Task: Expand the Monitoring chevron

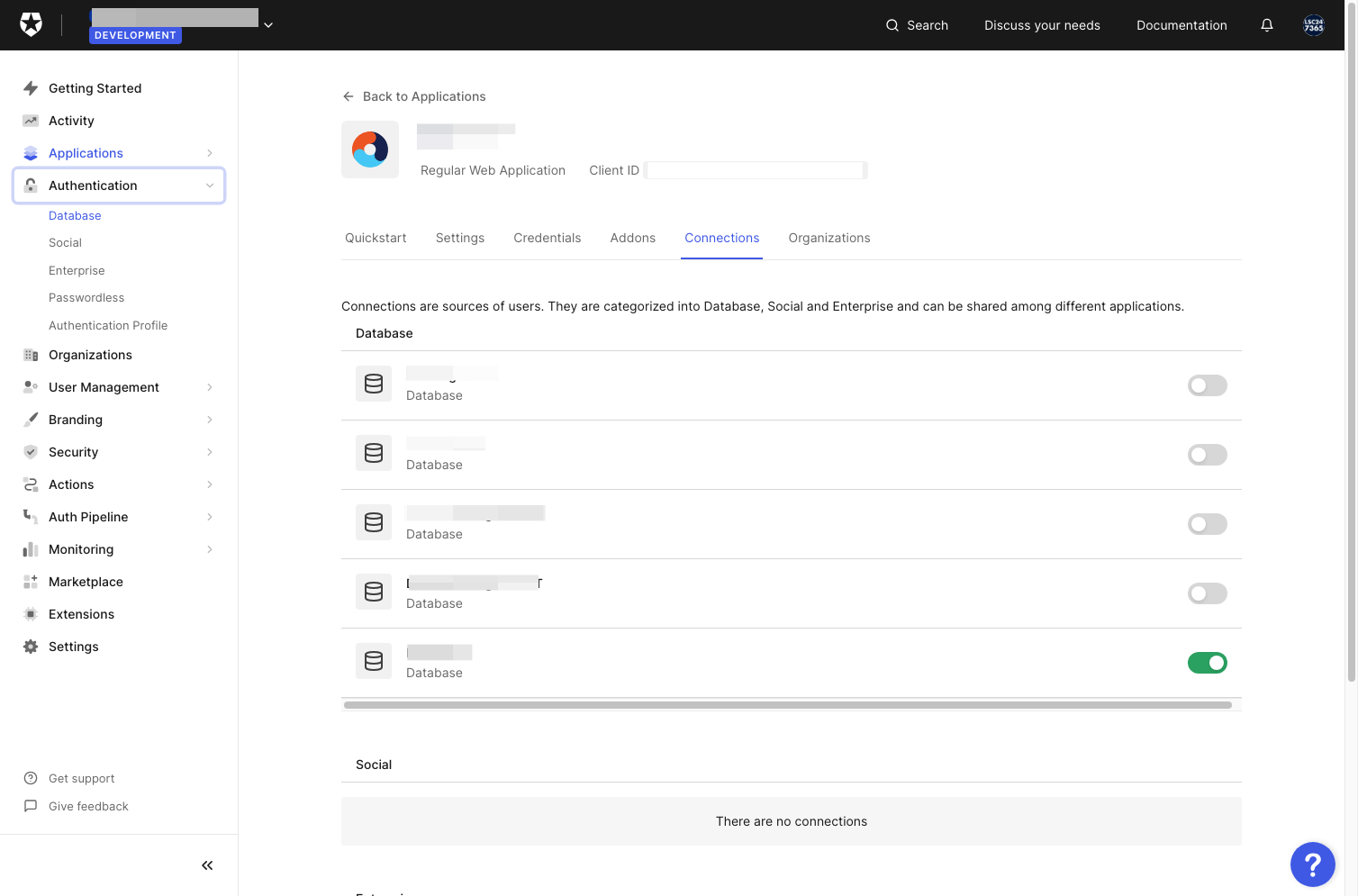Action: pyautogui.click(x=210, y=549)
